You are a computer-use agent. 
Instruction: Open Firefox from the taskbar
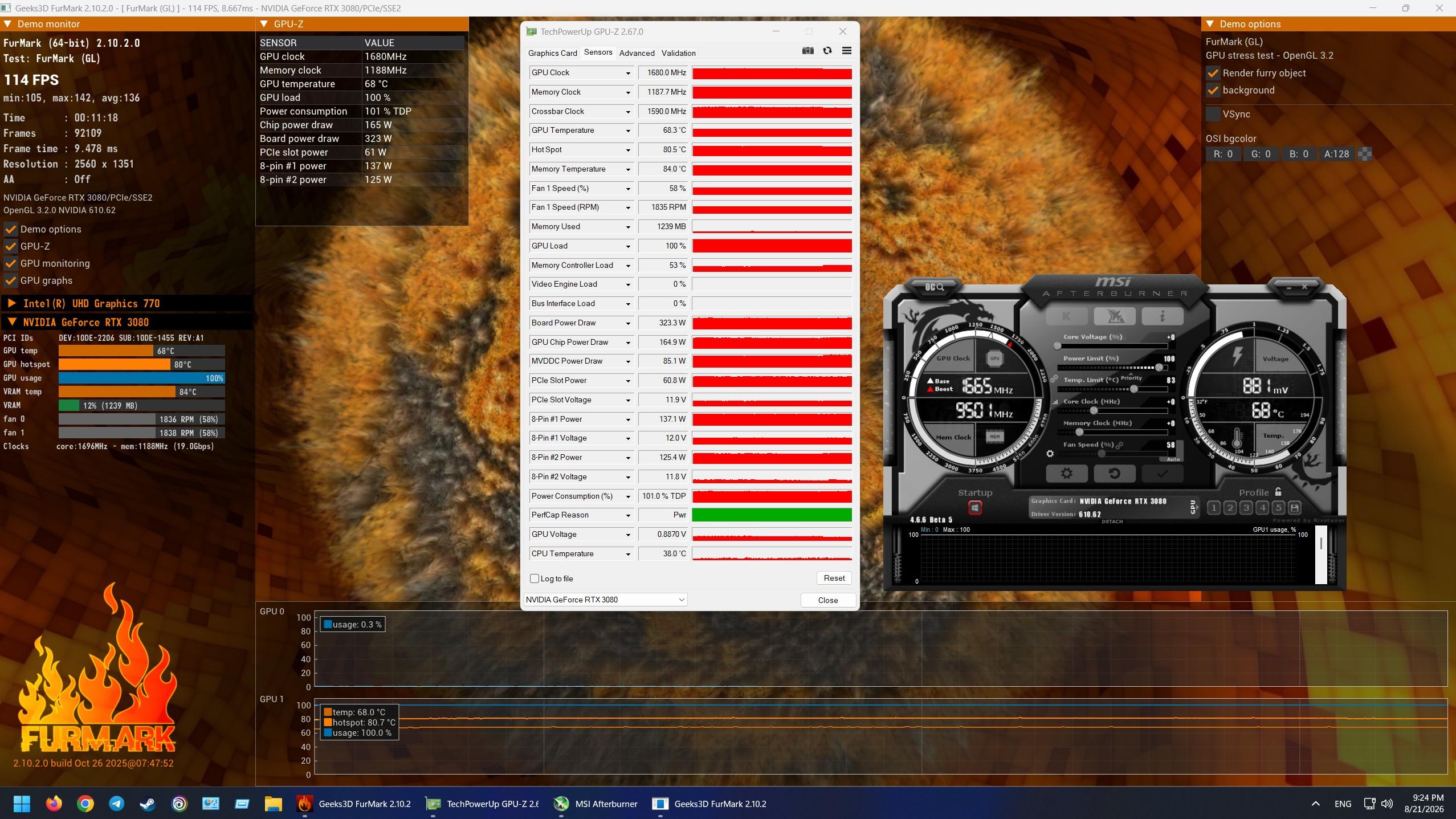point(54,804)
